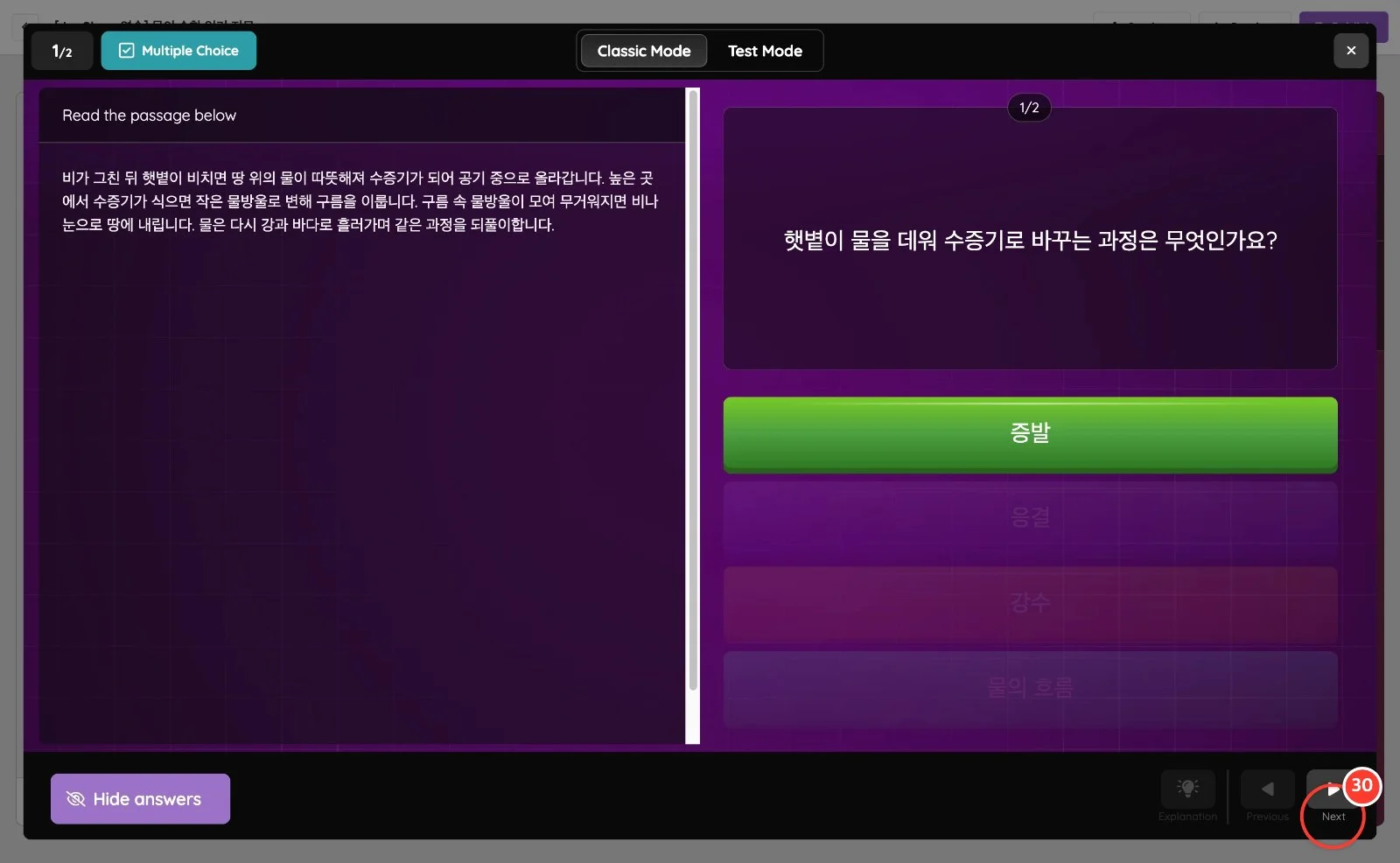Screen dimensions: 1400x863
Task: Open the Explanation lightbulb icon
Action: tap(1187, 789)
